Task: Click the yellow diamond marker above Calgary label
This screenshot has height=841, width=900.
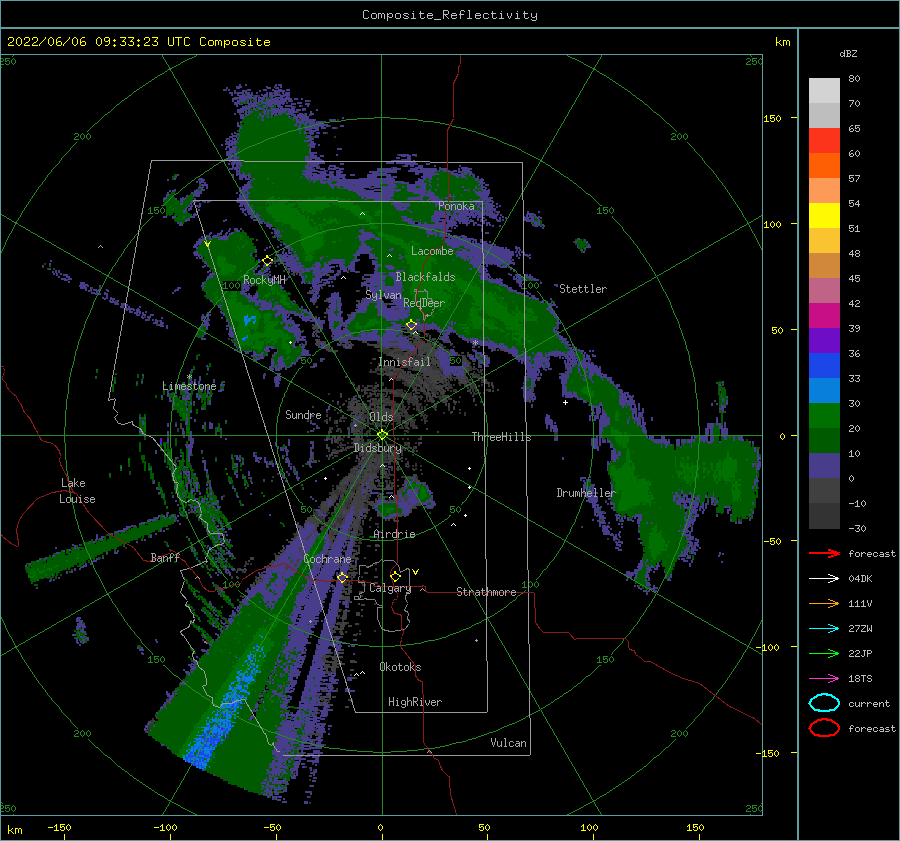Action: [x=395, y=576]
